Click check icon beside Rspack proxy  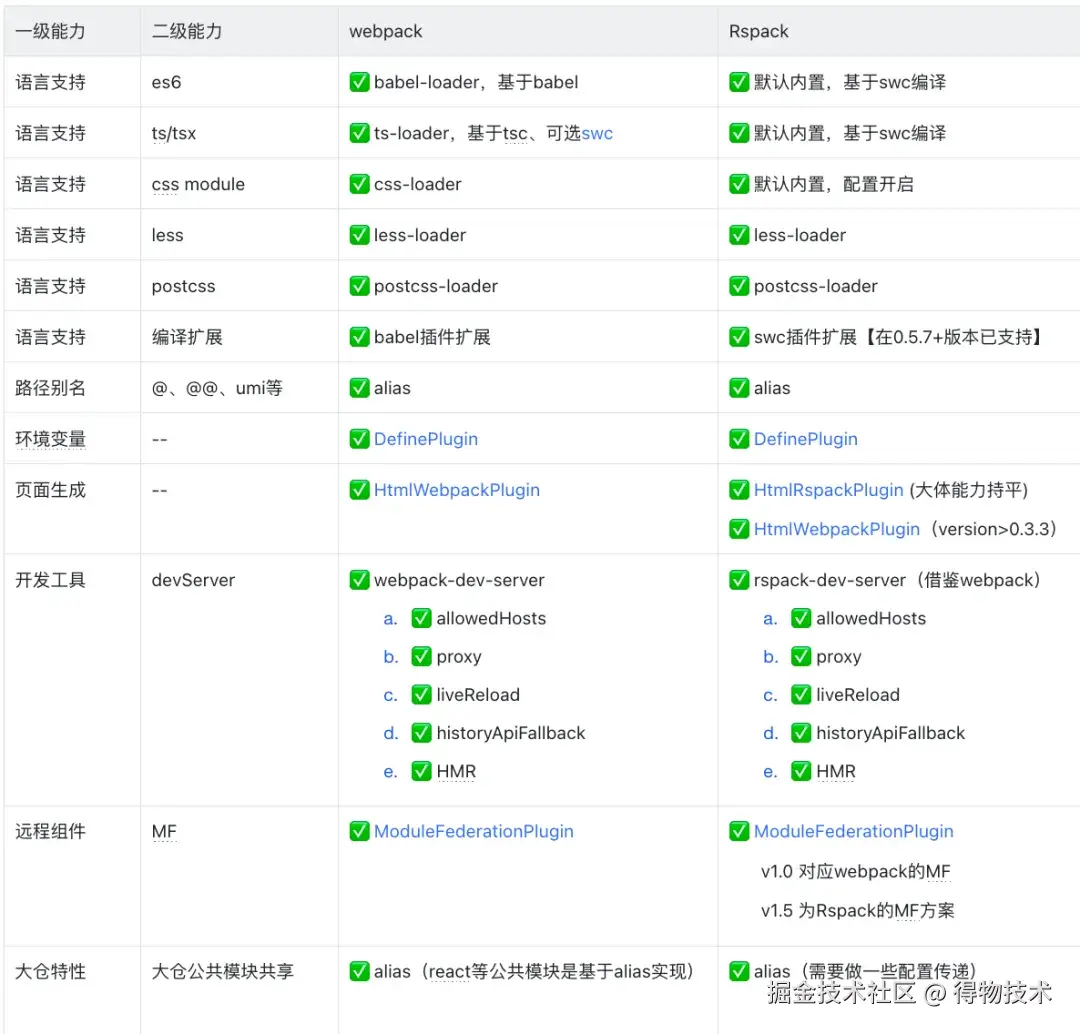(801, 656)
